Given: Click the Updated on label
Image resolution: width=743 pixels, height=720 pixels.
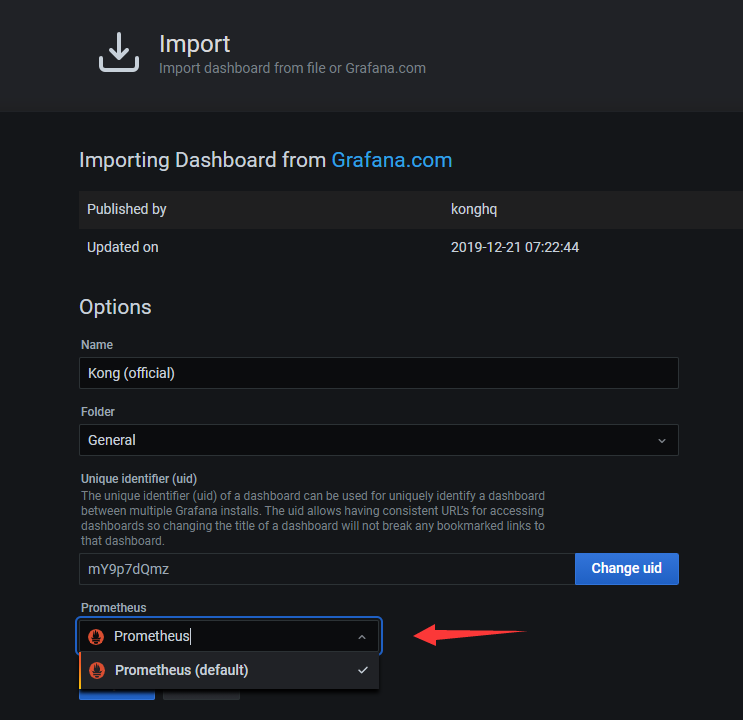Looking at the screenshot, I should tap(123, 247).
